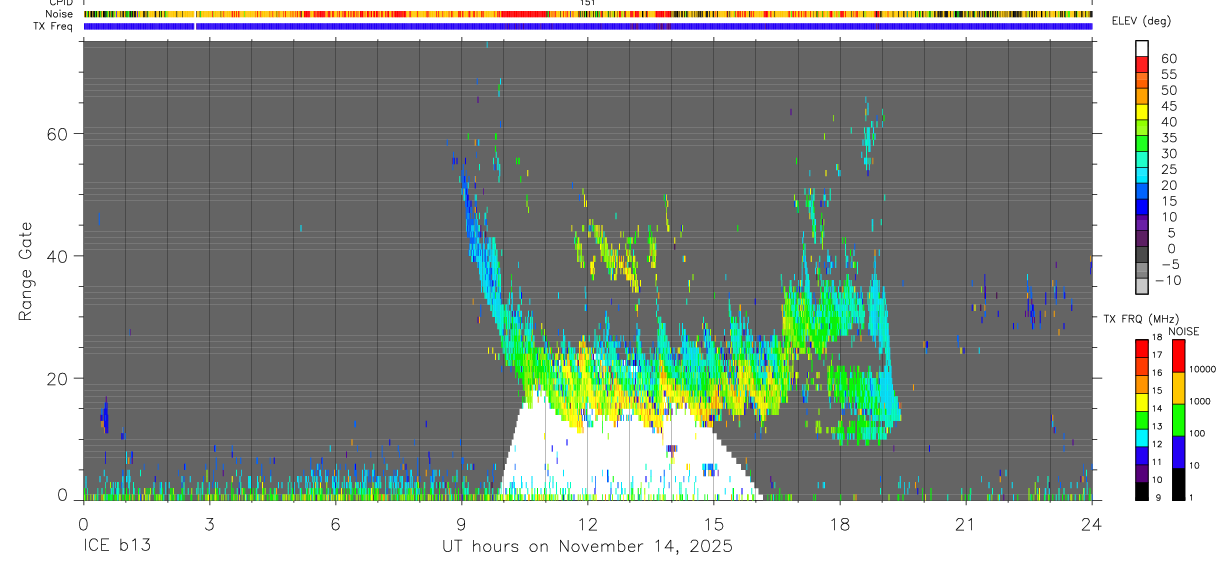Viewport: 1228px width, 567px height.
Task: Click the "12" hour tick on UT axis
Action: coord(587,524)
